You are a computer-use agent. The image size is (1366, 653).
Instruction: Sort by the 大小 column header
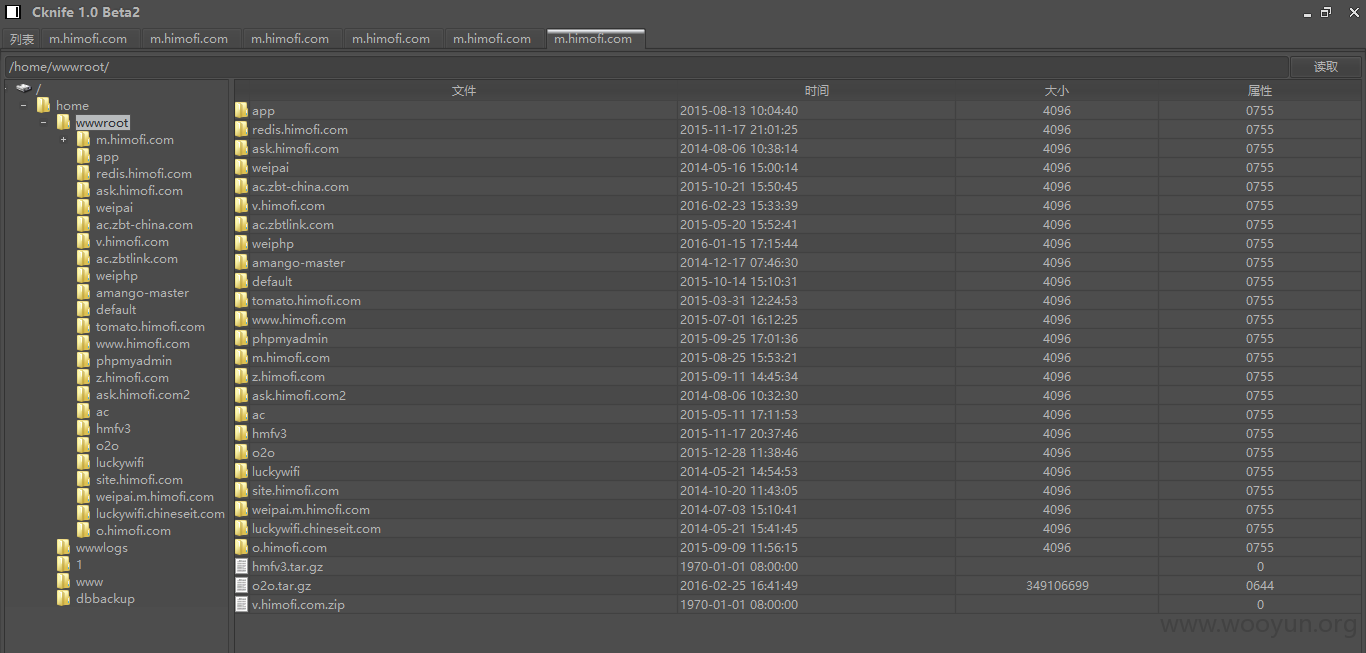1057,91
